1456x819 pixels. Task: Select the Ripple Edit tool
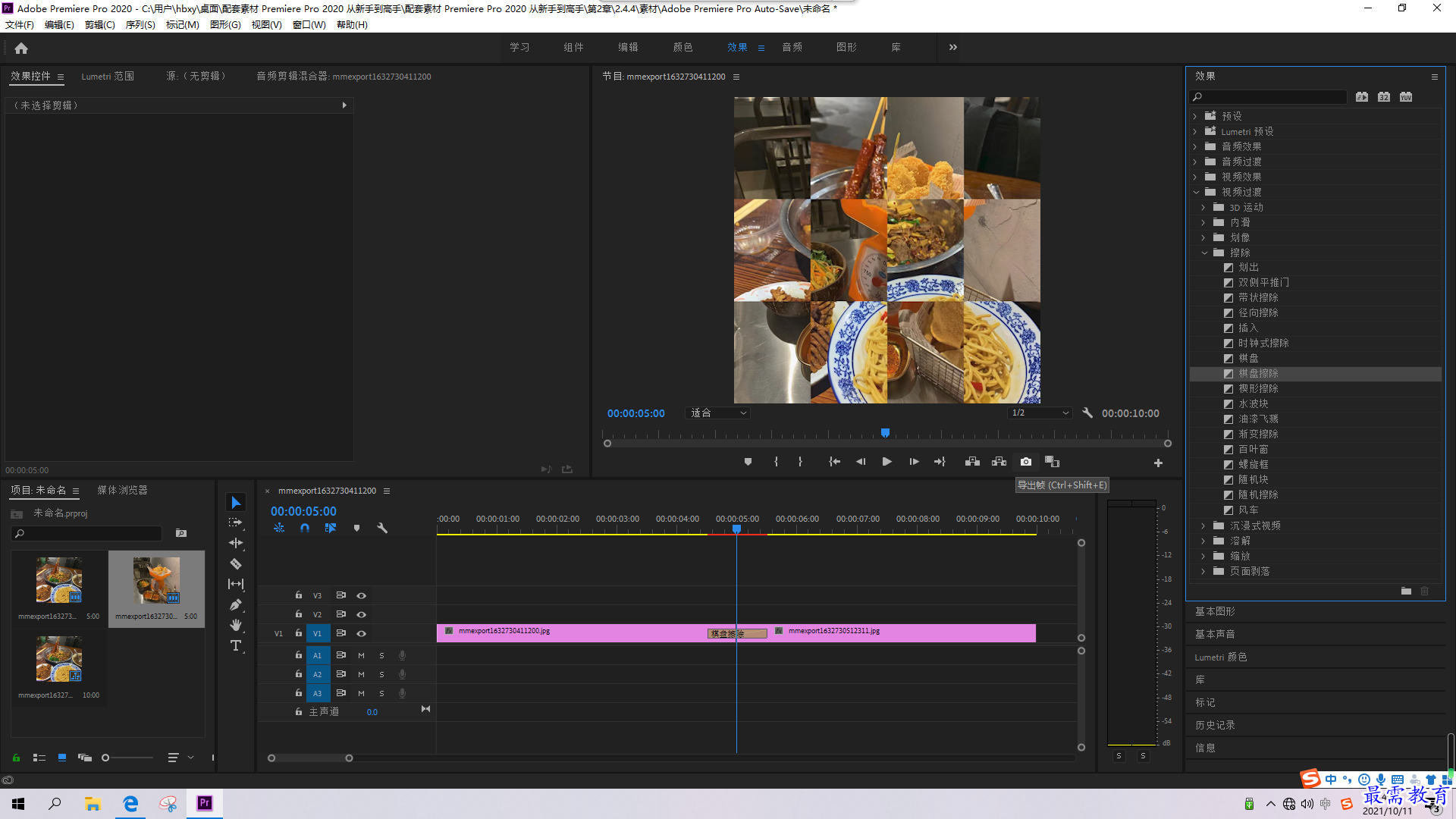click(236, 543)
